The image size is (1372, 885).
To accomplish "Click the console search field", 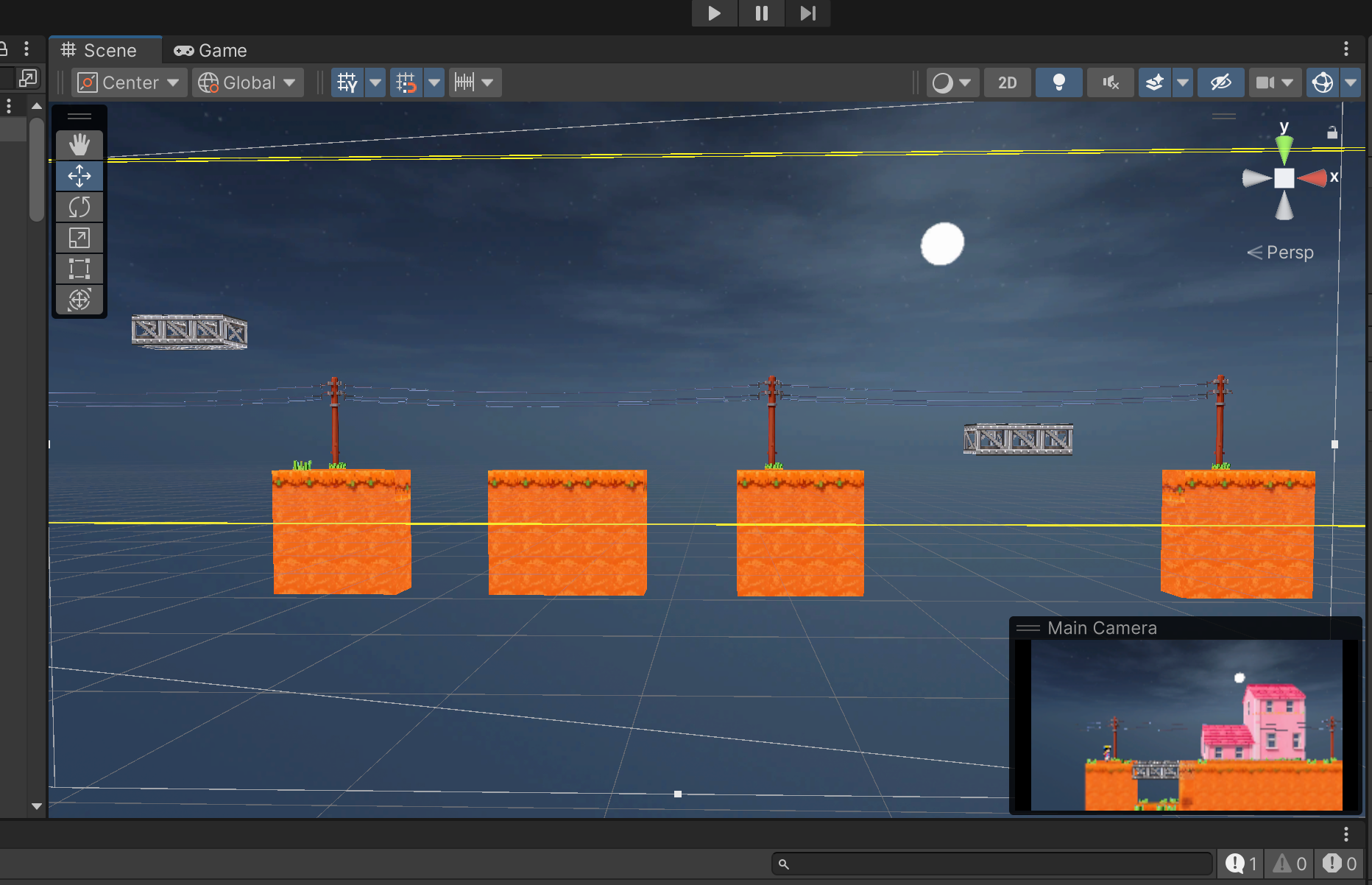I will (992, 864).
